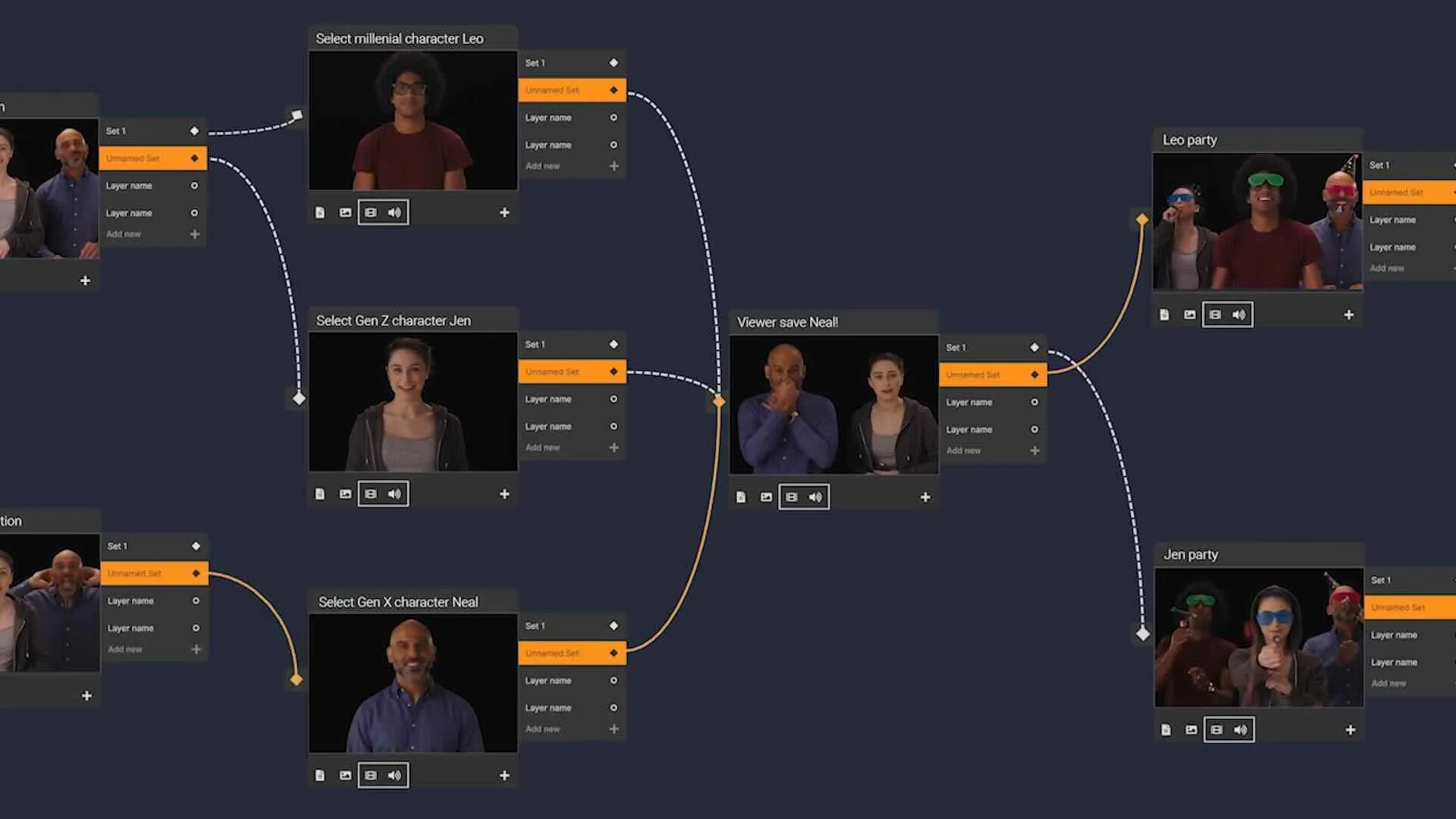1456x819 pixels.
Task: Open document icon on Select Gen X character Neal node
Action: (x=320, y=775)
